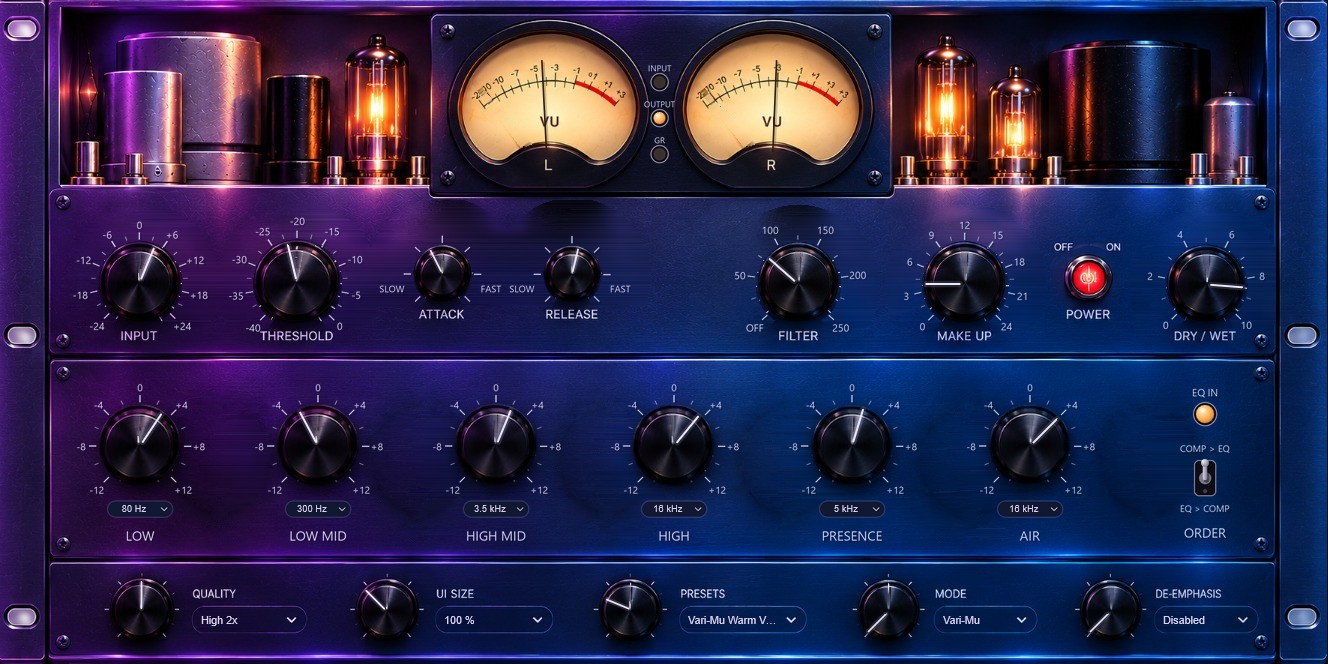Click the knob beside the MODE selector
This screenshot has height=664, width=1328.
[x=888, y=609]
